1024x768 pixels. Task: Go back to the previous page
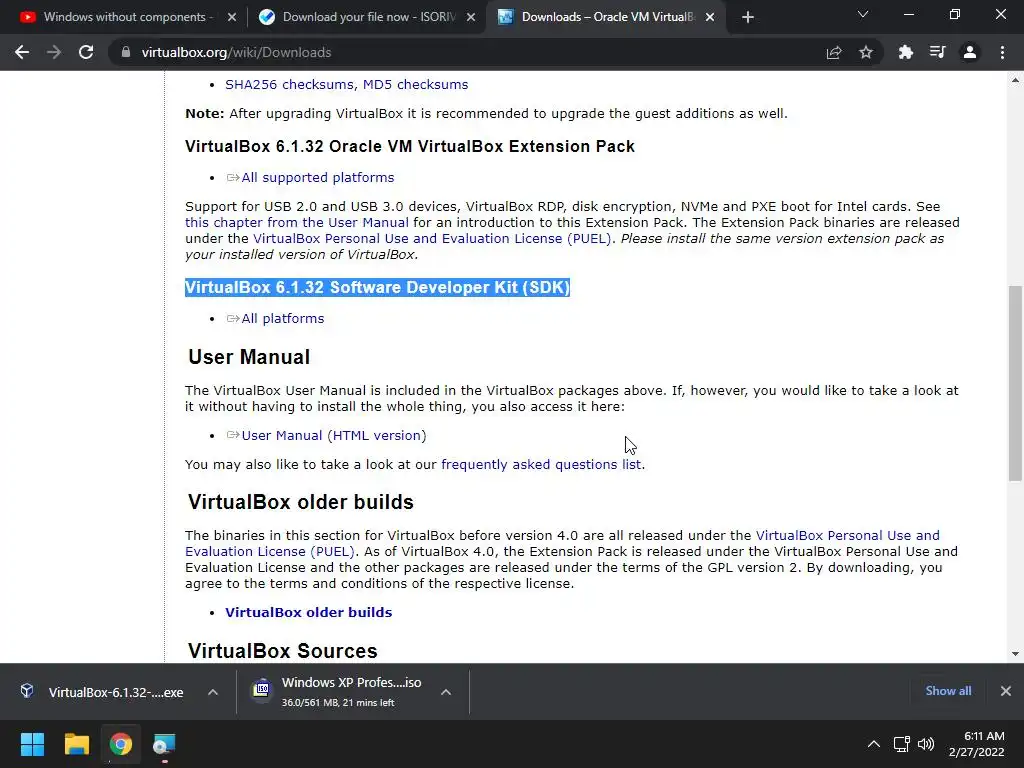pyautogui.click(x=22, y=52)
